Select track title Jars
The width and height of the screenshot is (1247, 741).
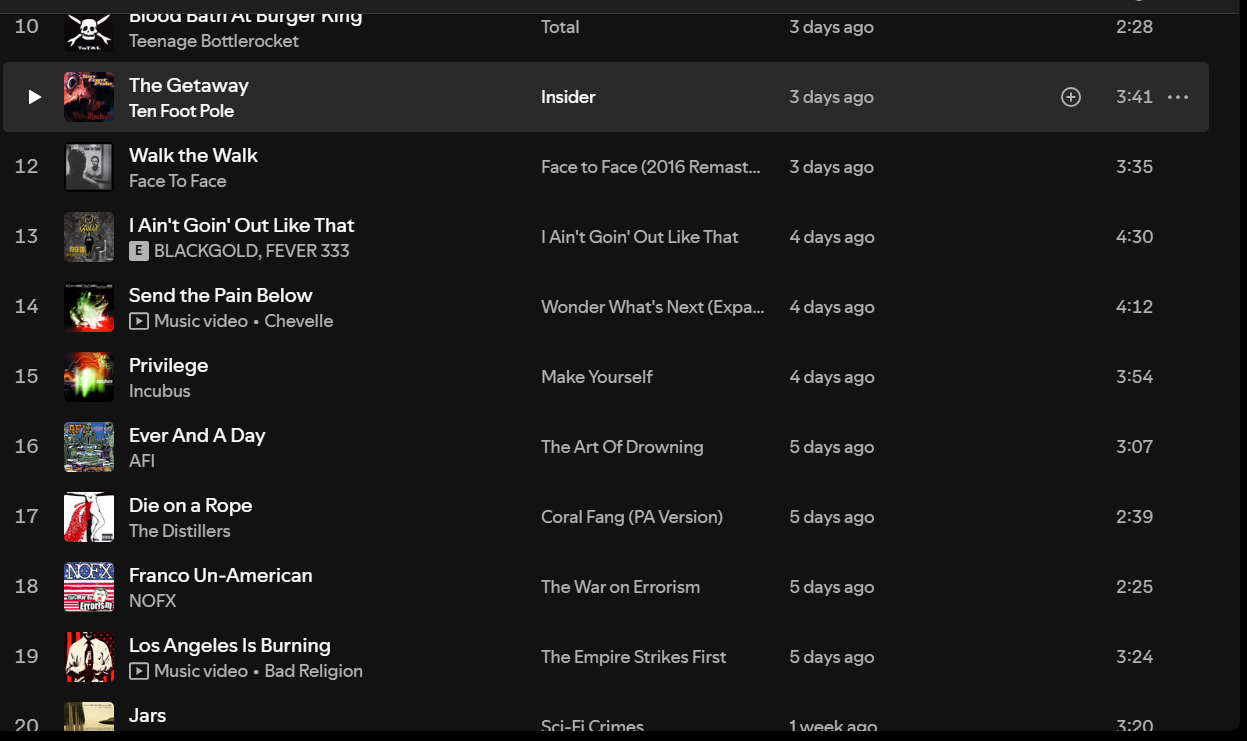pos(147,715)
